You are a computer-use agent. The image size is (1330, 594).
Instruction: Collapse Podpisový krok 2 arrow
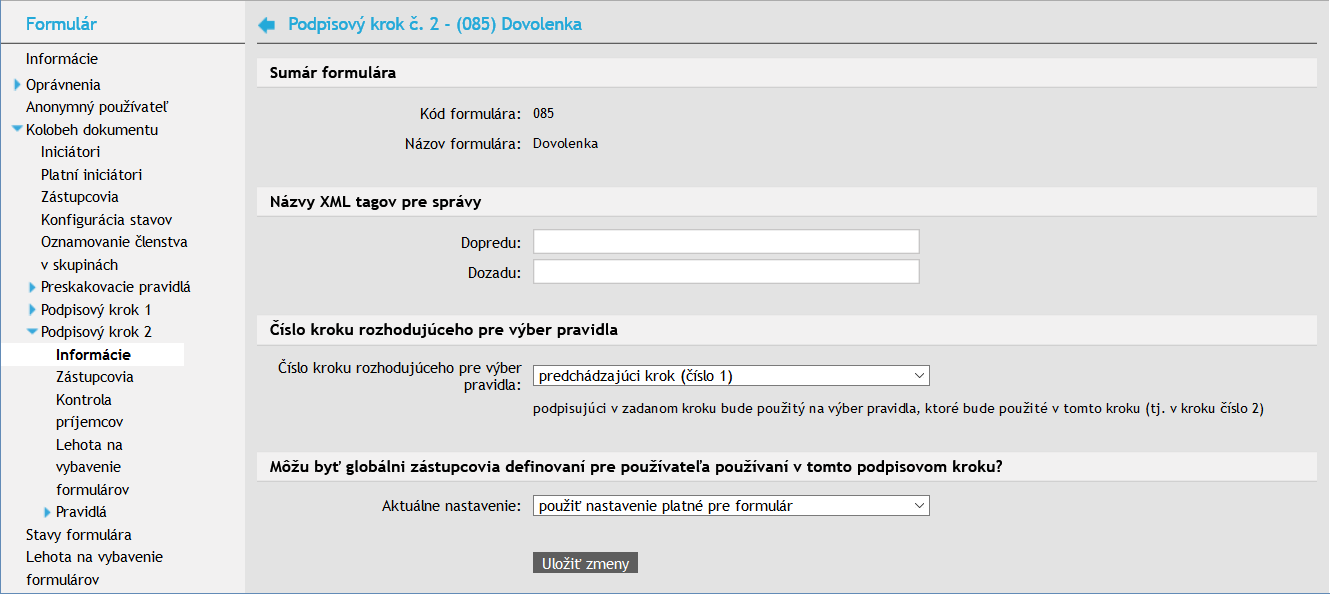point(32,332)
